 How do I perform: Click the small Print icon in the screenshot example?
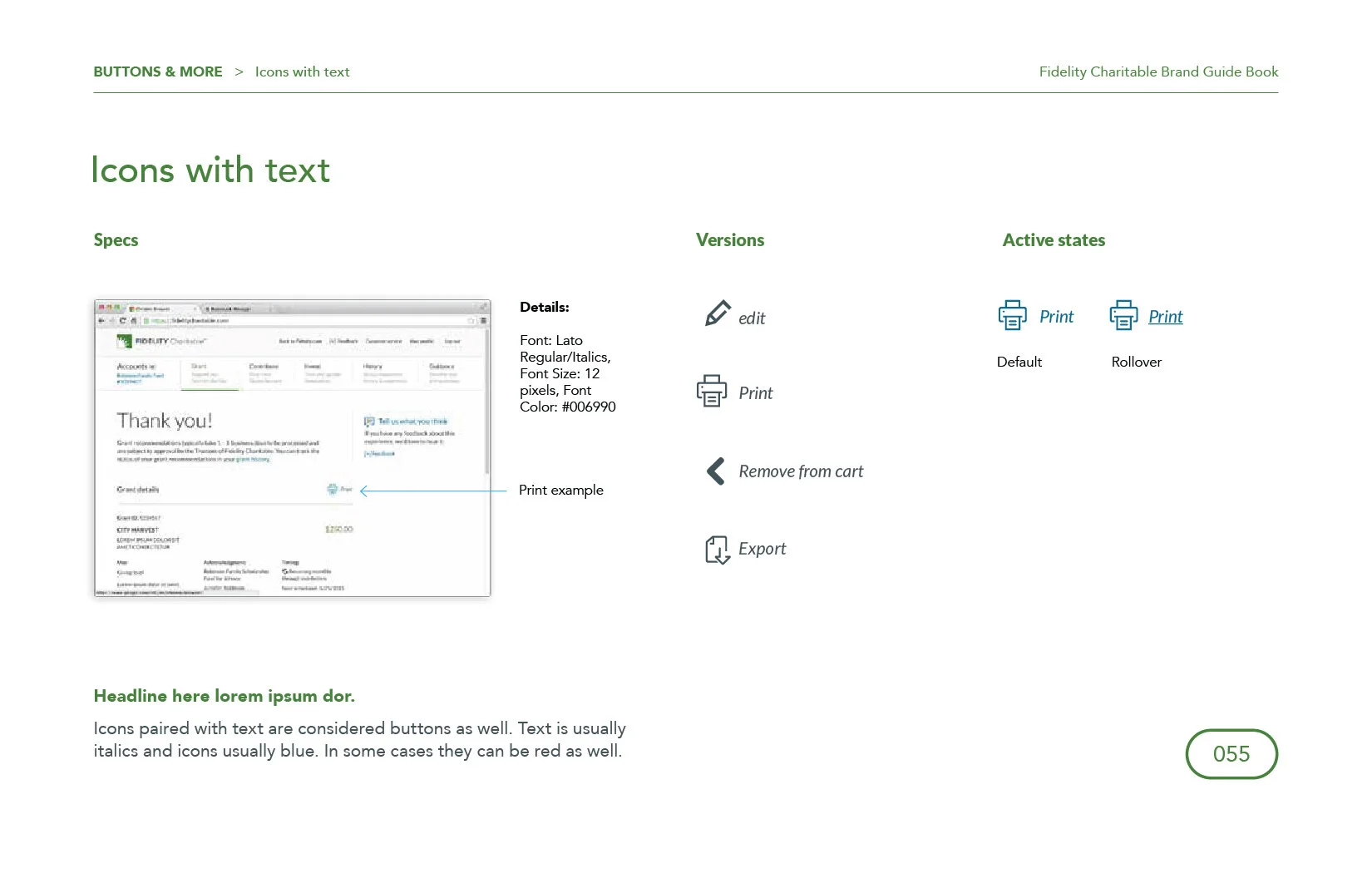point(333,489)
